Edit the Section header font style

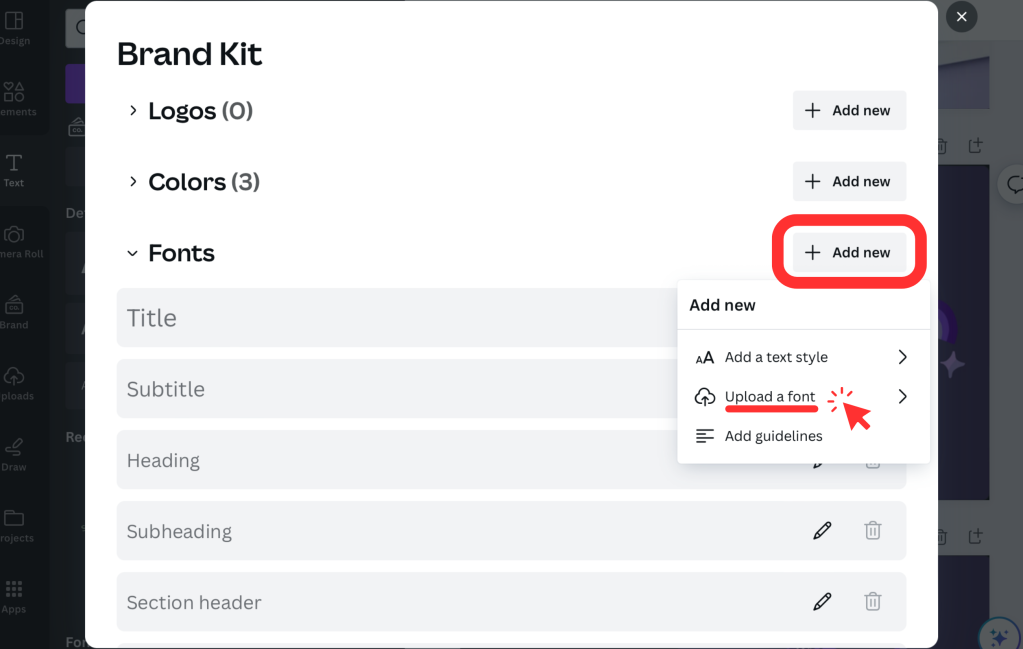822,602
